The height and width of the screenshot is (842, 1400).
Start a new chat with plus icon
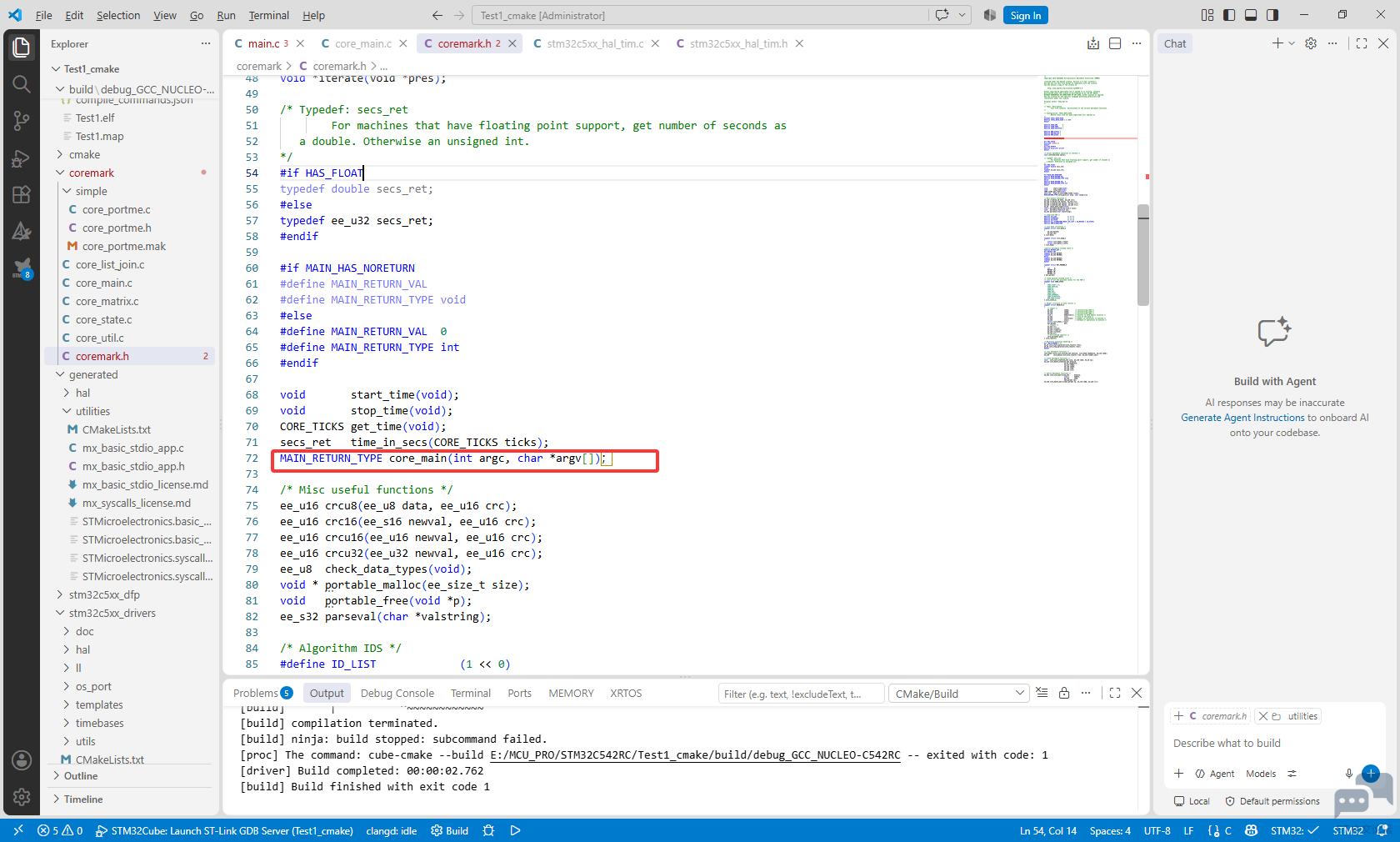click(1277, 43)
